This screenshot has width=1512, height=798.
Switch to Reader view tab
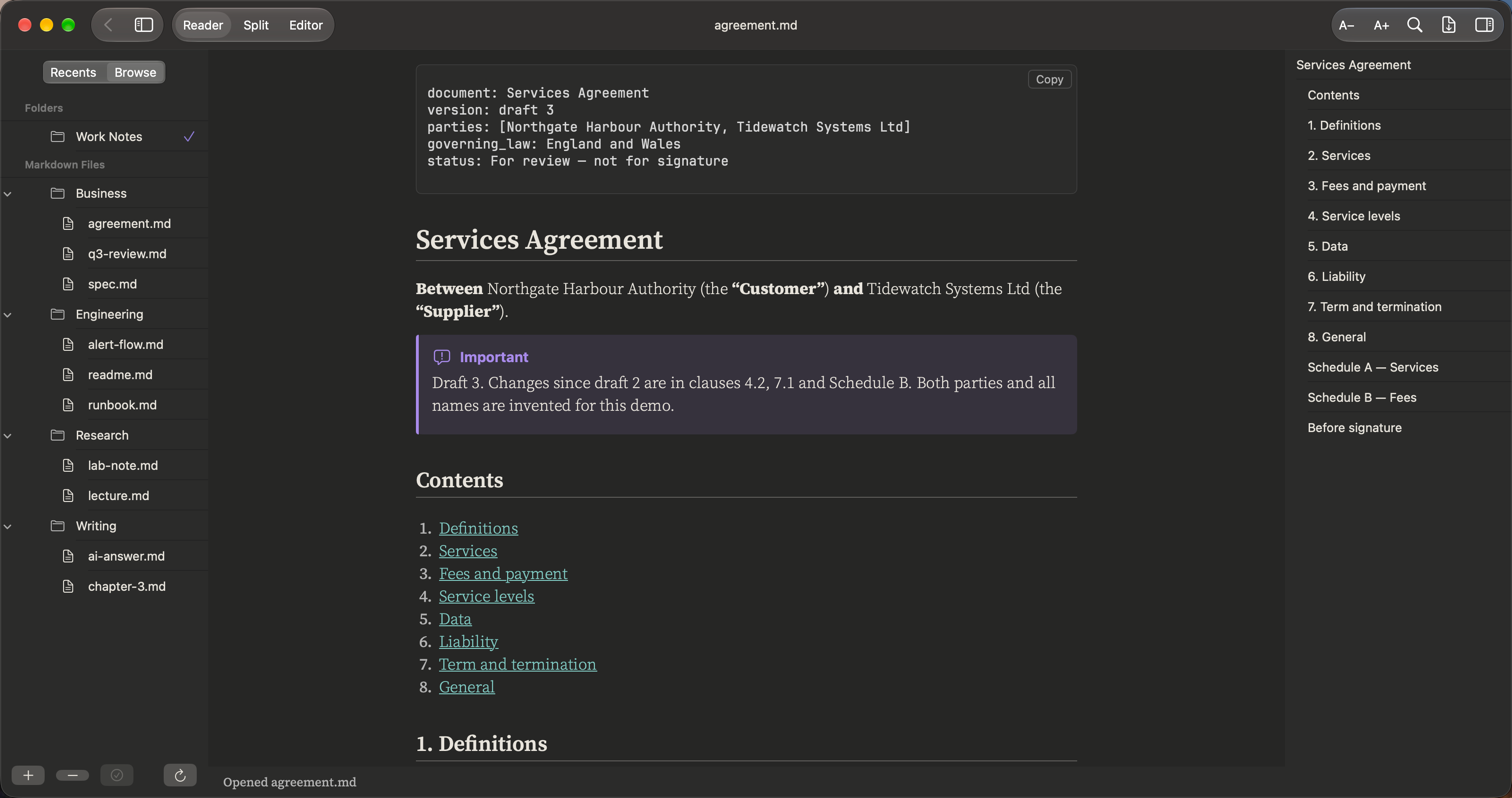tap(203, 25)
